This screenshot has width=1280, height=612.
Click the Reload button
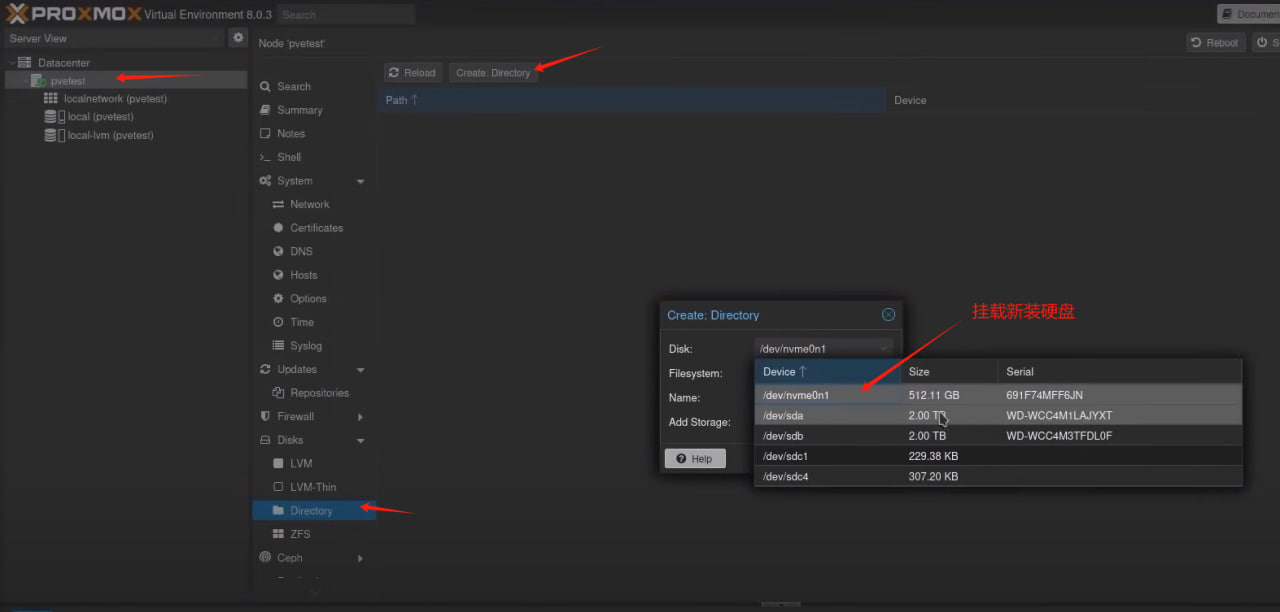[412, 73]
